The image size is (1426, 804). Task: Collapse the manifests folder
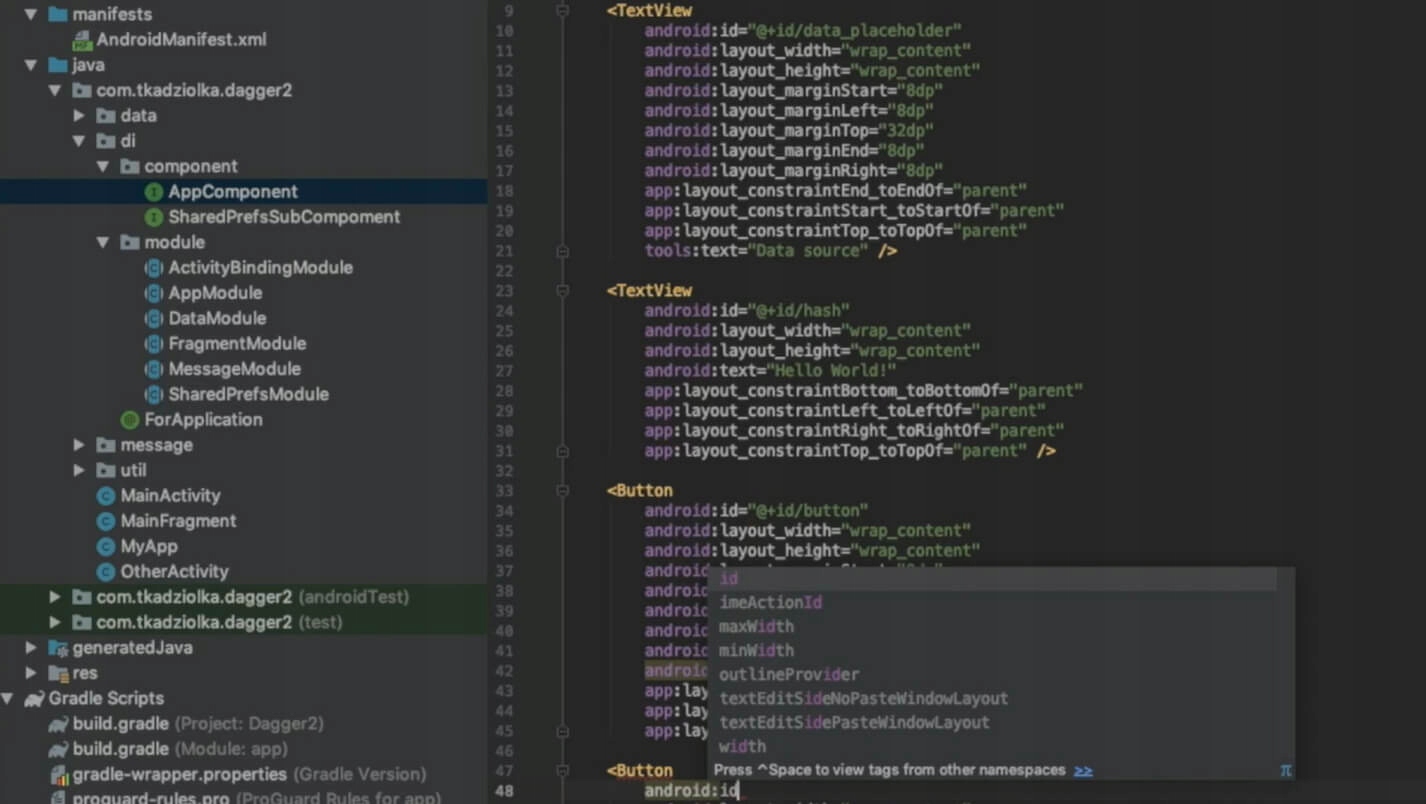(x=31, y=15)
